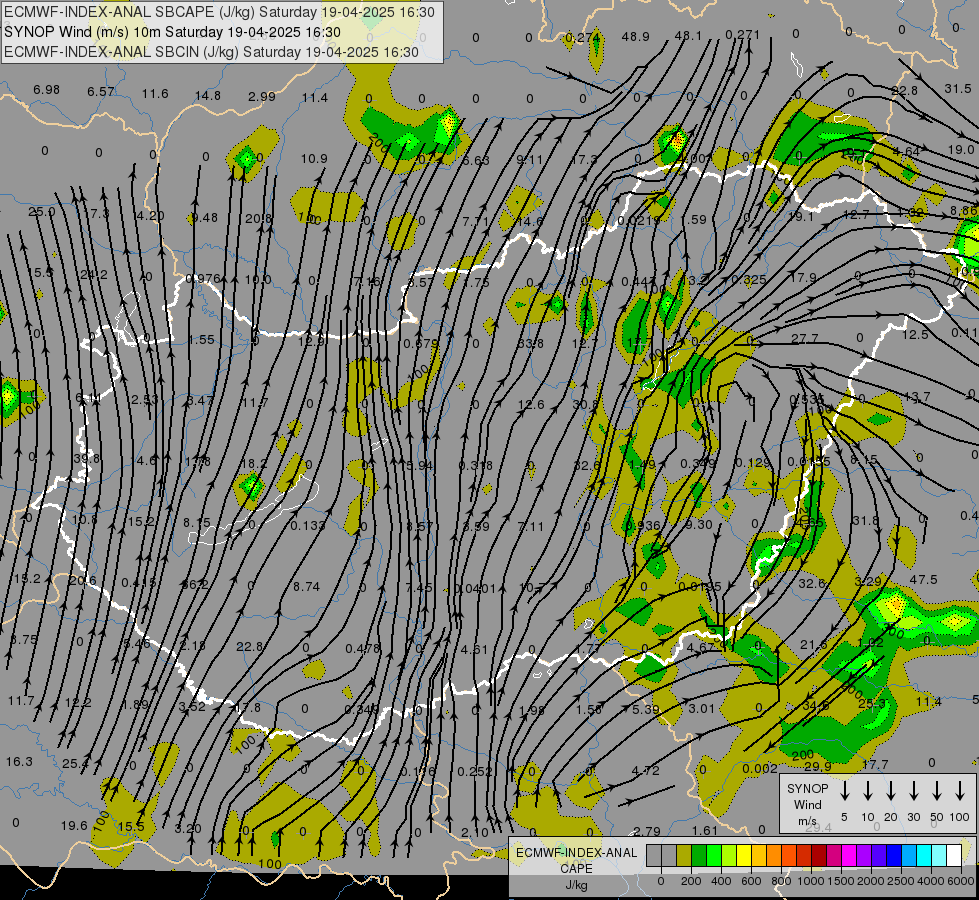Viewport: 979px width, 900px height.
Task: Select the SBCAPE title line in the header box
Action: 219,12
